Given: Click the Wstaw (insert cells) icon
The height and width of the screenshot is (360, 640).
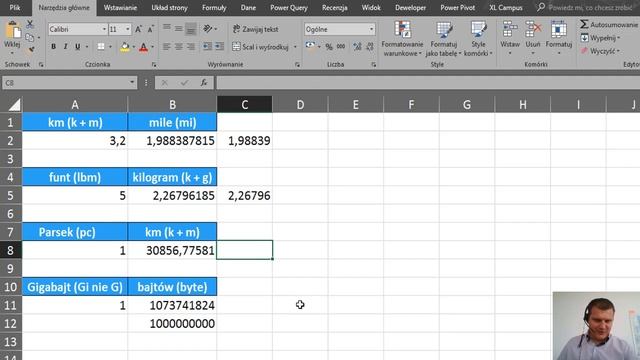Looking at the screenshot, I should point(510,30).
